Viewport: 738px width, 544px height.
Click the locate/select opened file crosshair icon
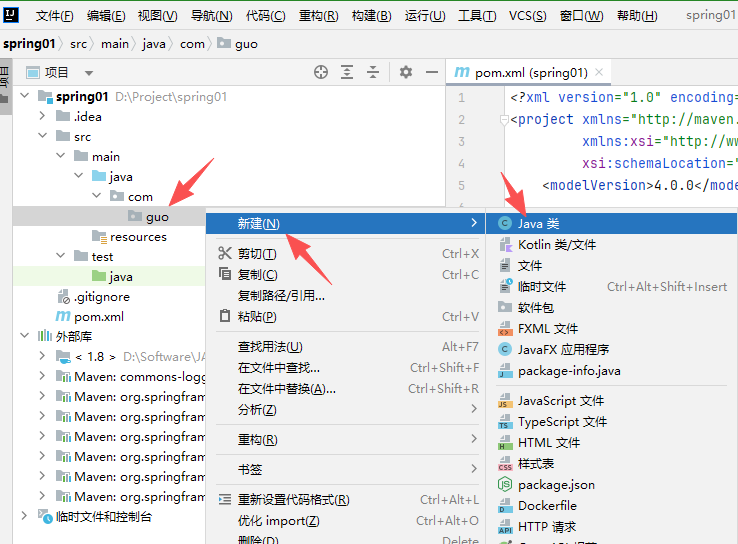[321, 72]
